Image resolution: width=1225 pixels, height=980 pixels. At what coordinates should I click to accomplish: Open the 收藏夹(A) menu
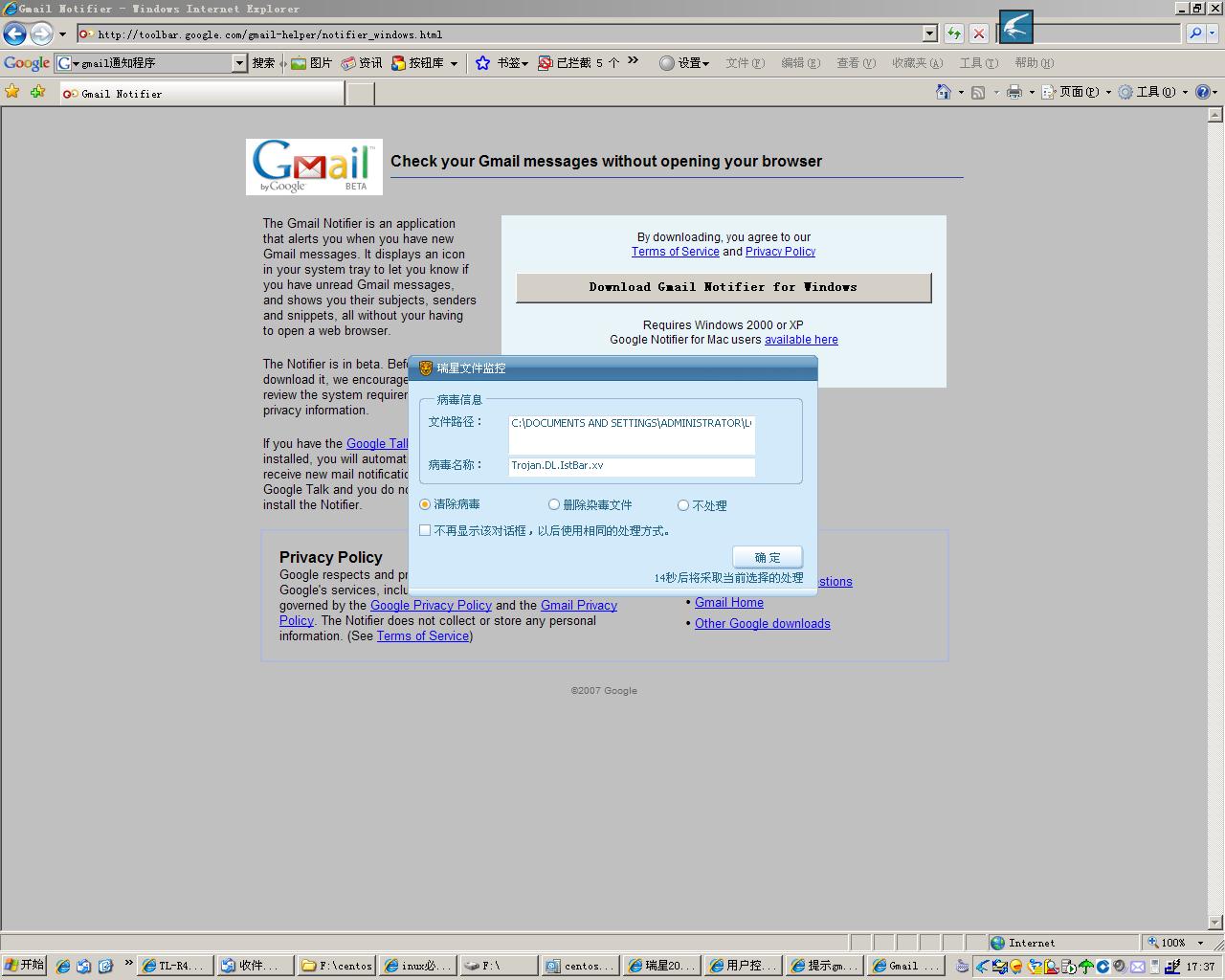click(917, 63)
